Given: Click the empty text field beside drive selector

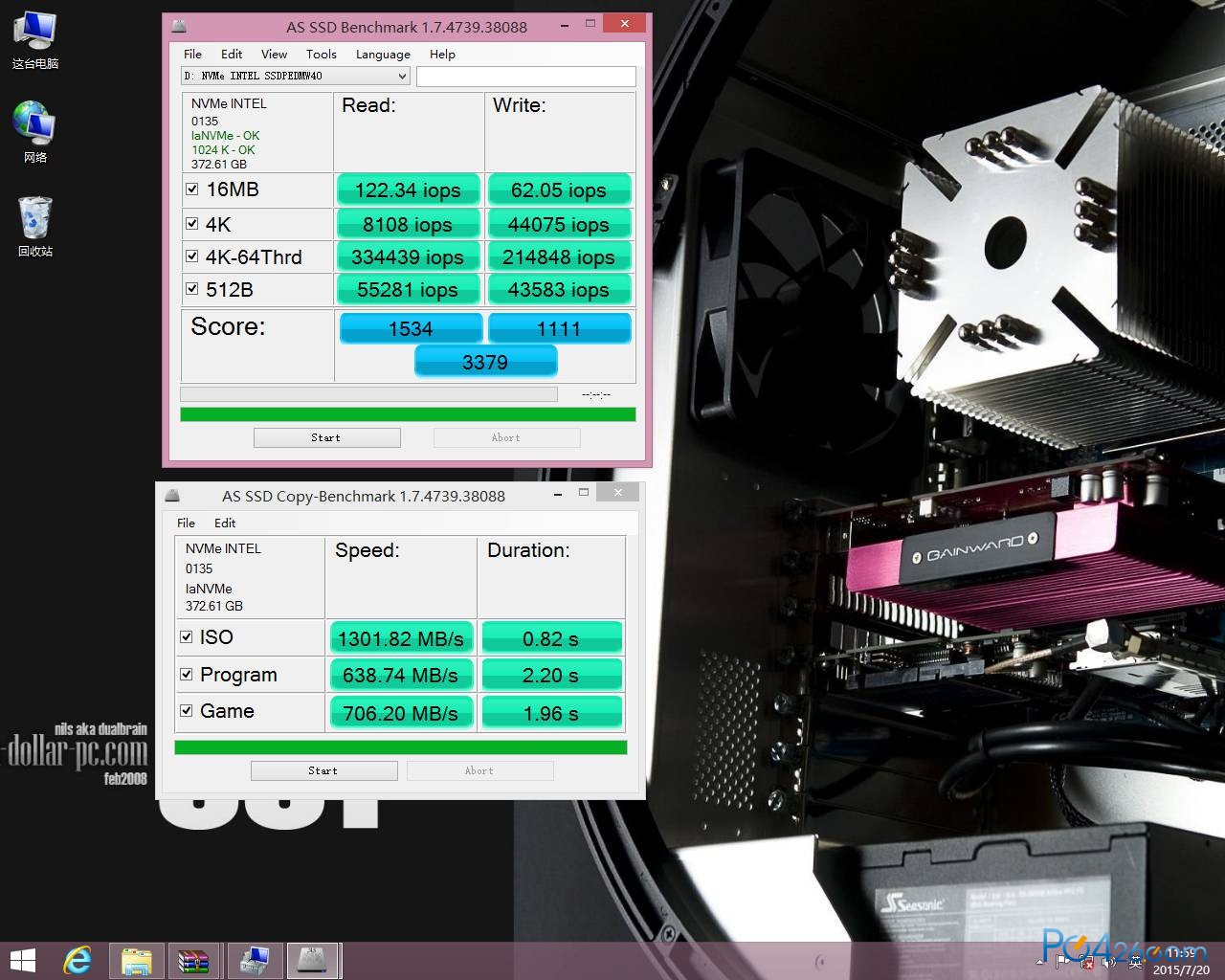Looking at the screenshot, I should click(x=526, y=77).
